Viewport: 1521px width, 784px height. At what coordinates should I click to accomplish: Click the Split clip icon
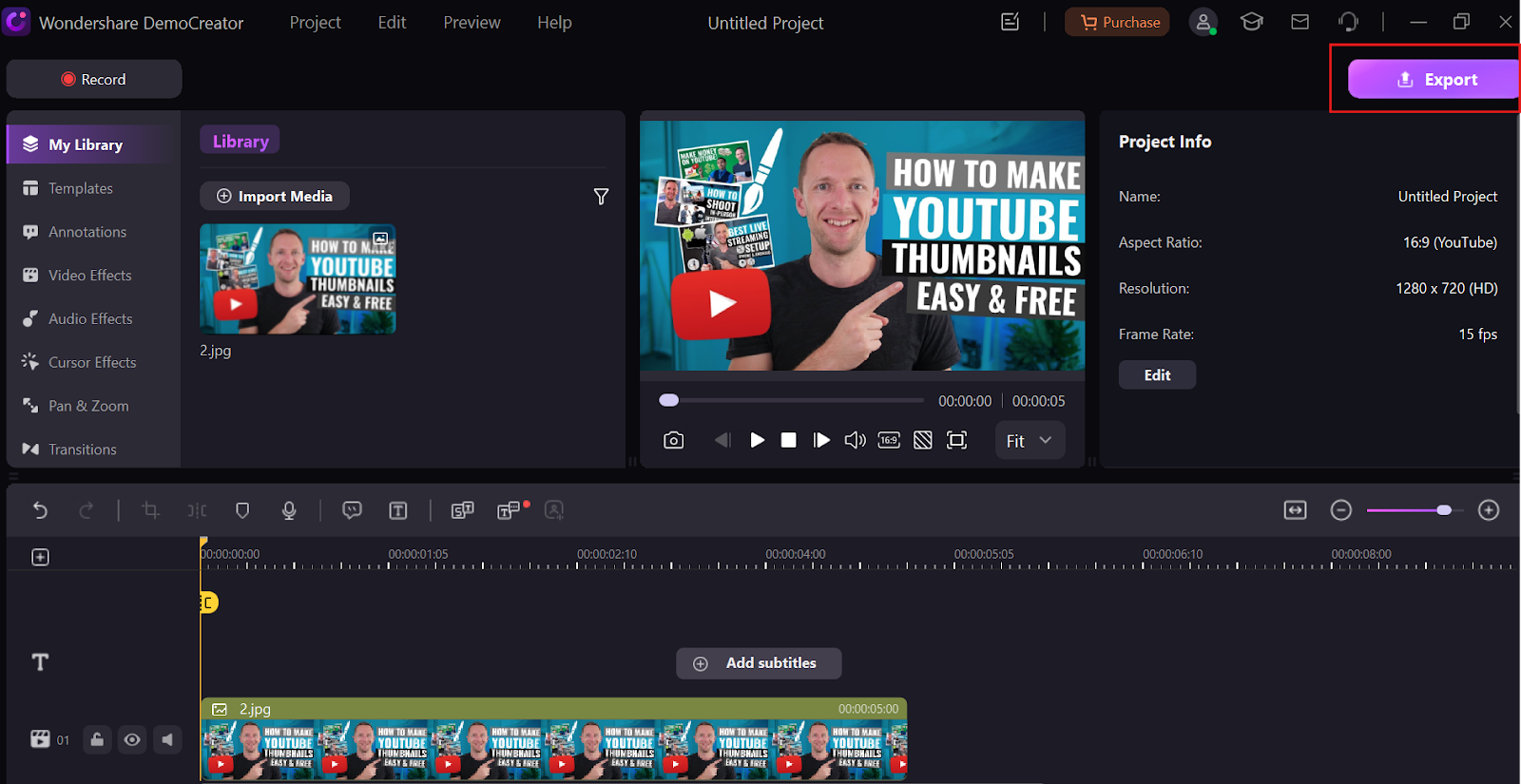197,510
